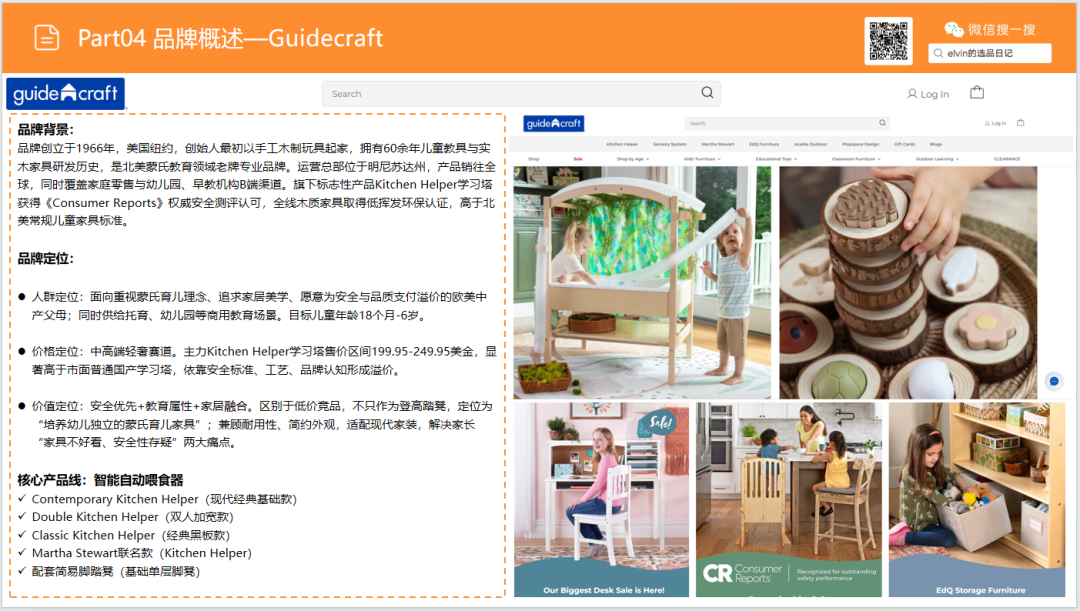Expand the Classroom Furniture dropdown

856,159
